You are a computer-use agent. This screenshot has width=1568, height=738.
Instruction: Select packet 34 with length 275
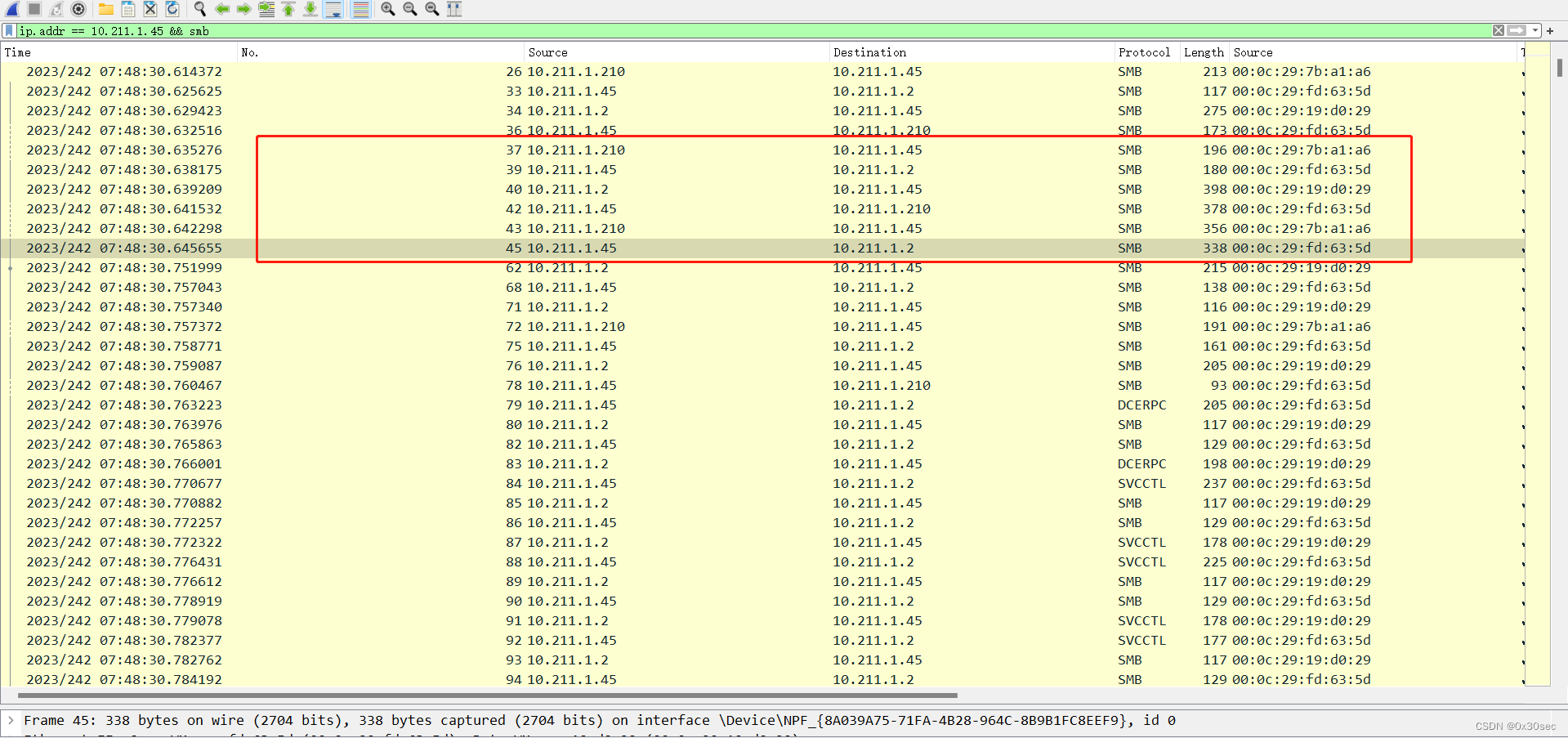[x=762, y=111]
